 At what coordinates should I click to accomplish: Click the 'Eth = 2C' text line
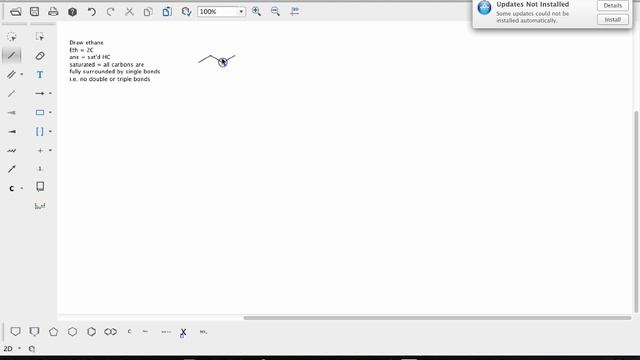[x=81, y=50]
